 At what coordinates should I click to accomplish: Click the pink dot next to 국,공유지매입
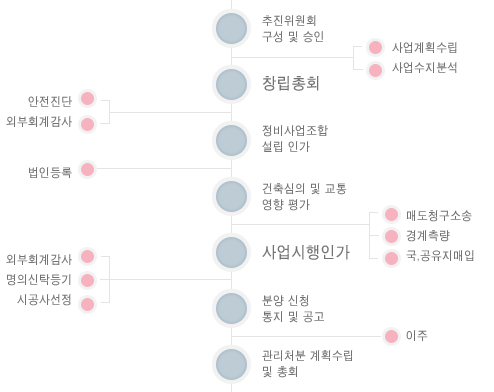(x=391, y=258)
